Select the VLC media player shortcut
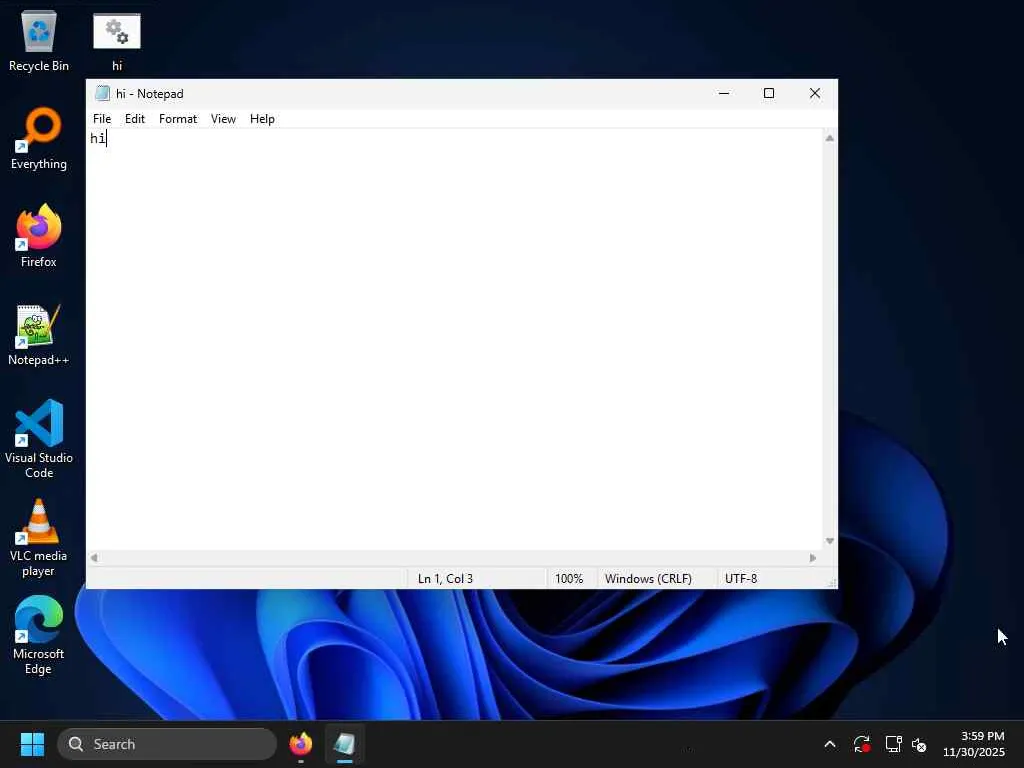 coord(39,538)
